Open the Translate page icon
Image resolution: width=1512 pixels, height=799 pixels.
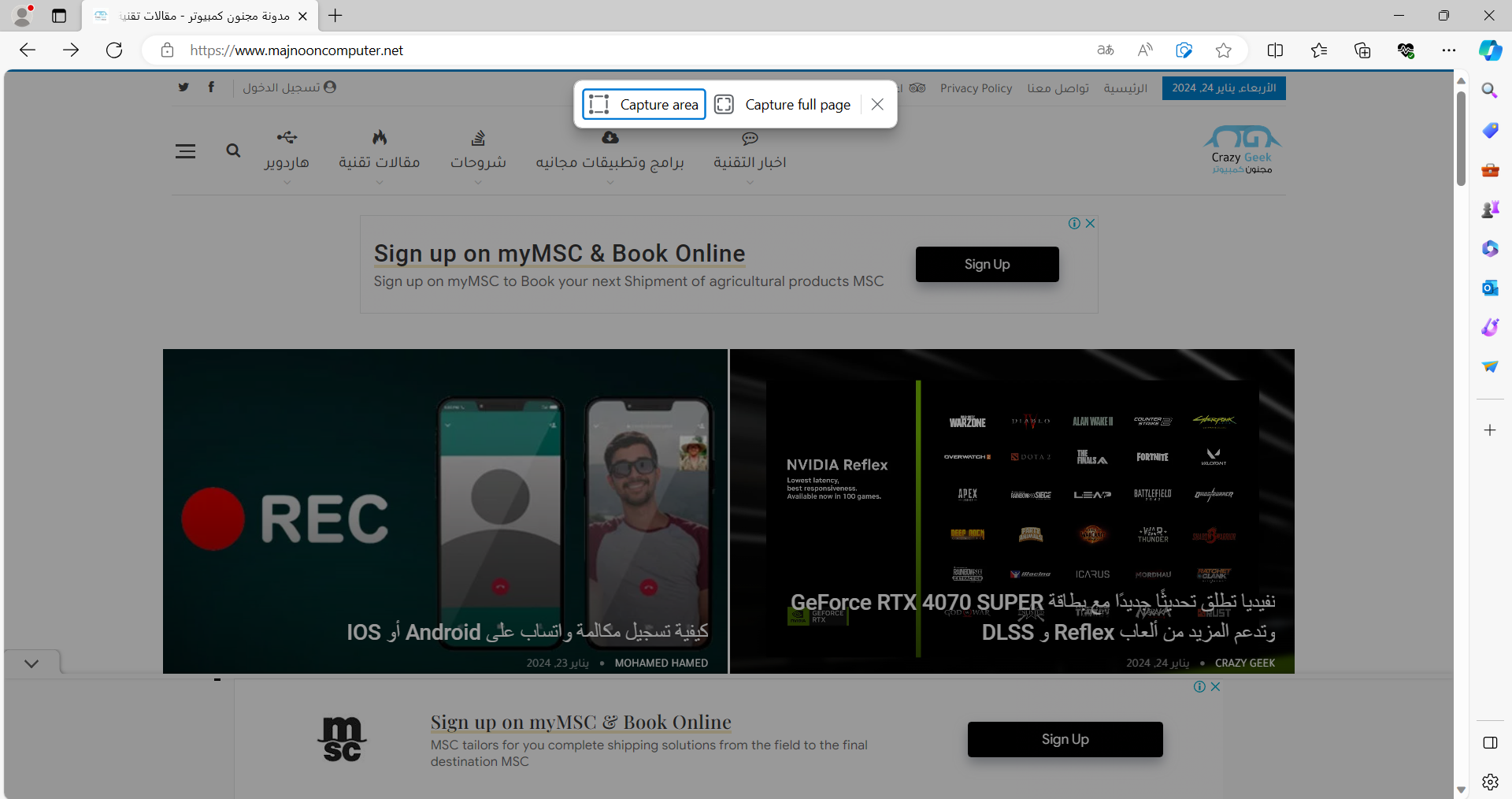1106,50
